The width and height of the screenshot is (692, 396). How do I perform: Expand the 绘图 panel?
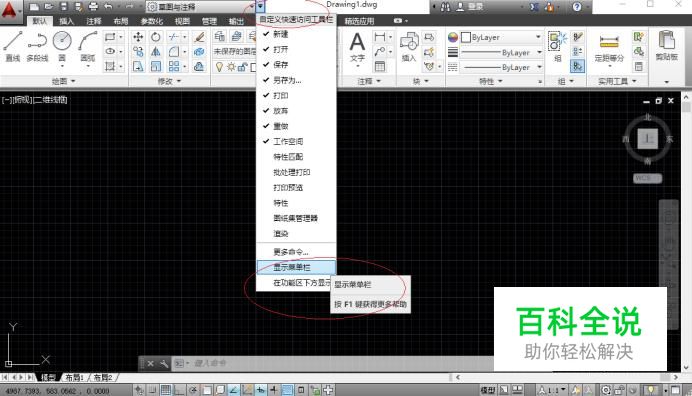[x=64, y=81]
